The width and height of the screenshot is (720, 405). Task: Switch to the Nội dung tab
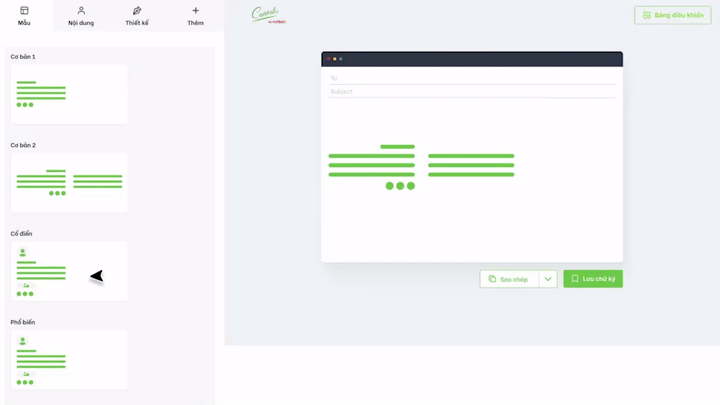[81, 16]
